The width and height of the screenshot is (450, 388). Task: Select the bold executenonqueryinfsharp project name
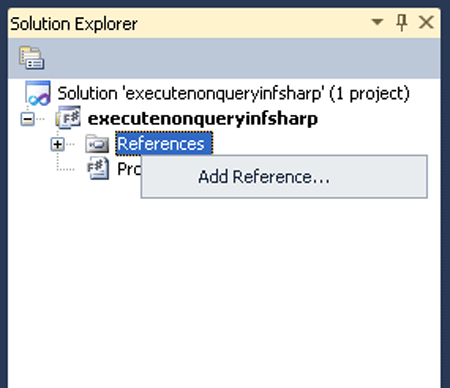[x=203, y=119]
